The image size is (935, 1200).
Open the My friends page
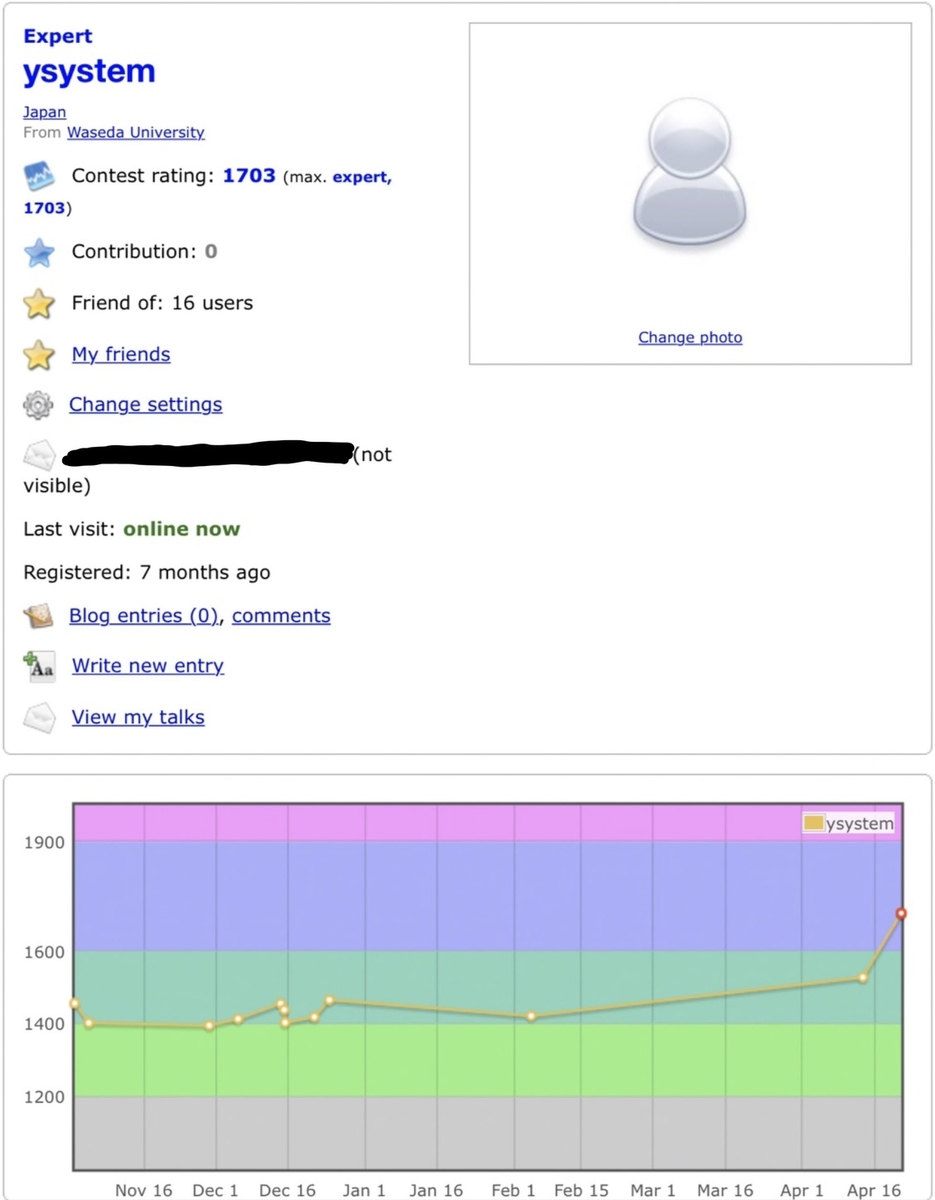121,354
